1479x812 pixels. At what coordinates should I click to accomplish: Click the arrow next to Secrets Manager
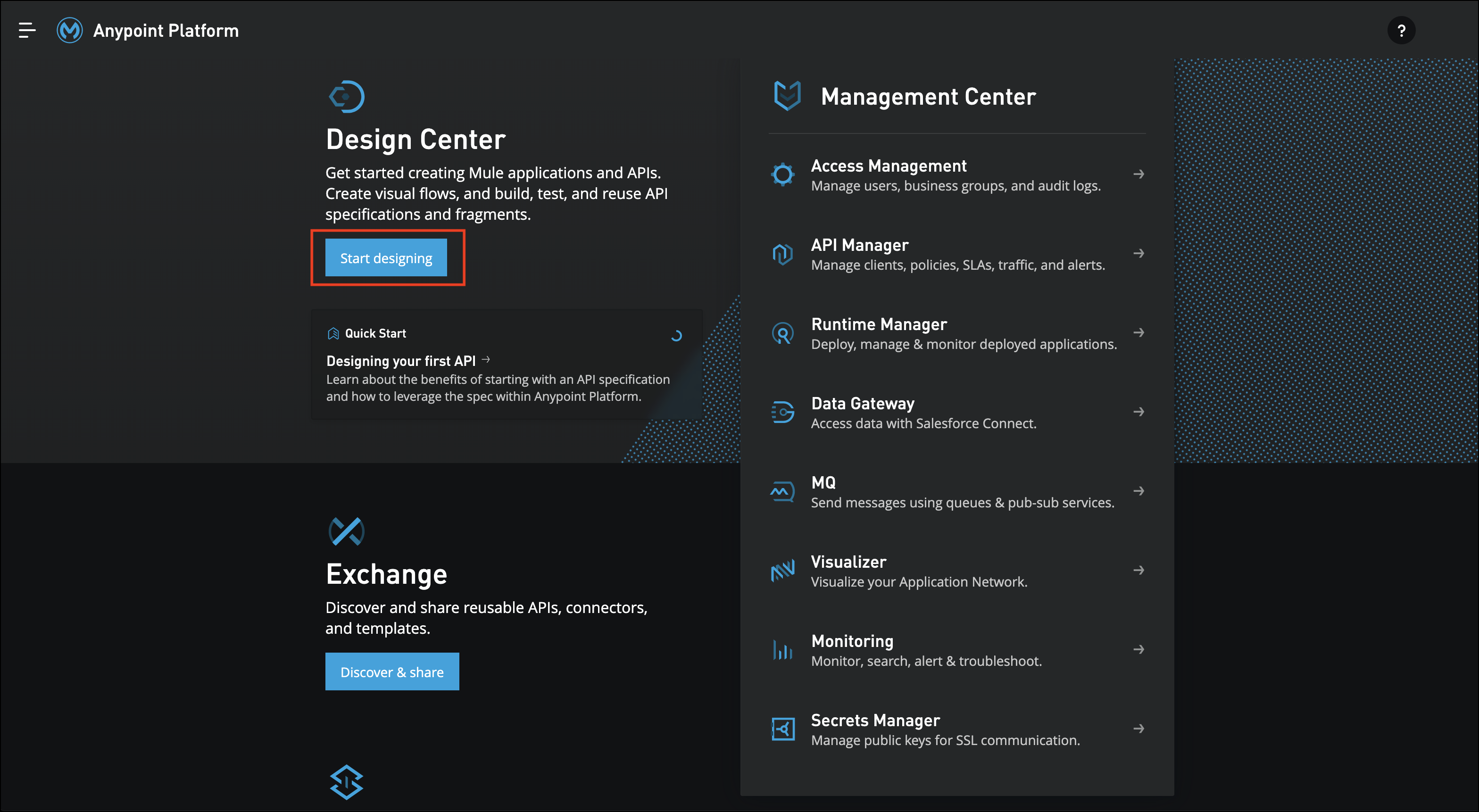(1138, 729)
